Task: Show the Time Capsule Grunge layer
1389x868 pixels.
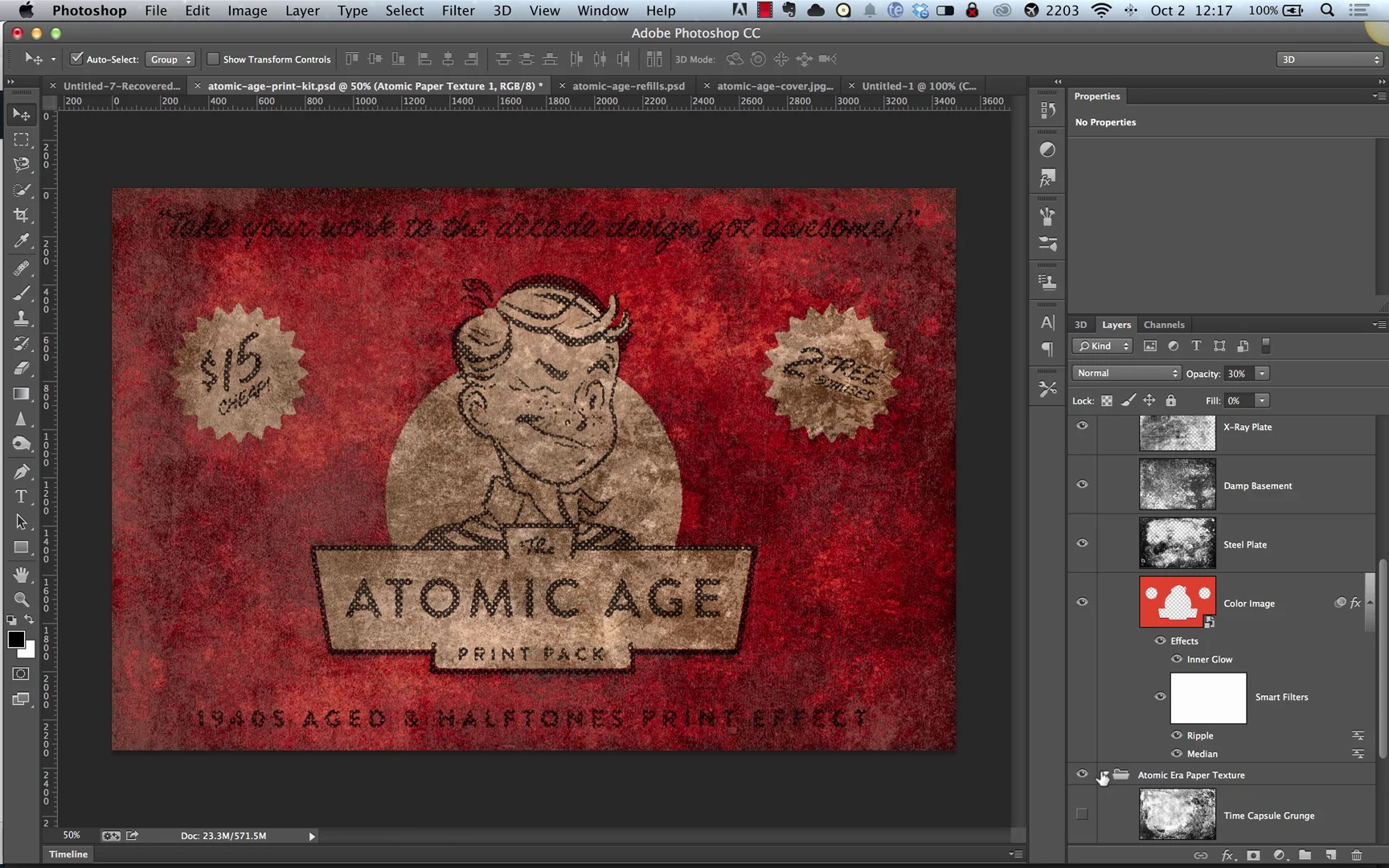Action: pos(1082,814)
